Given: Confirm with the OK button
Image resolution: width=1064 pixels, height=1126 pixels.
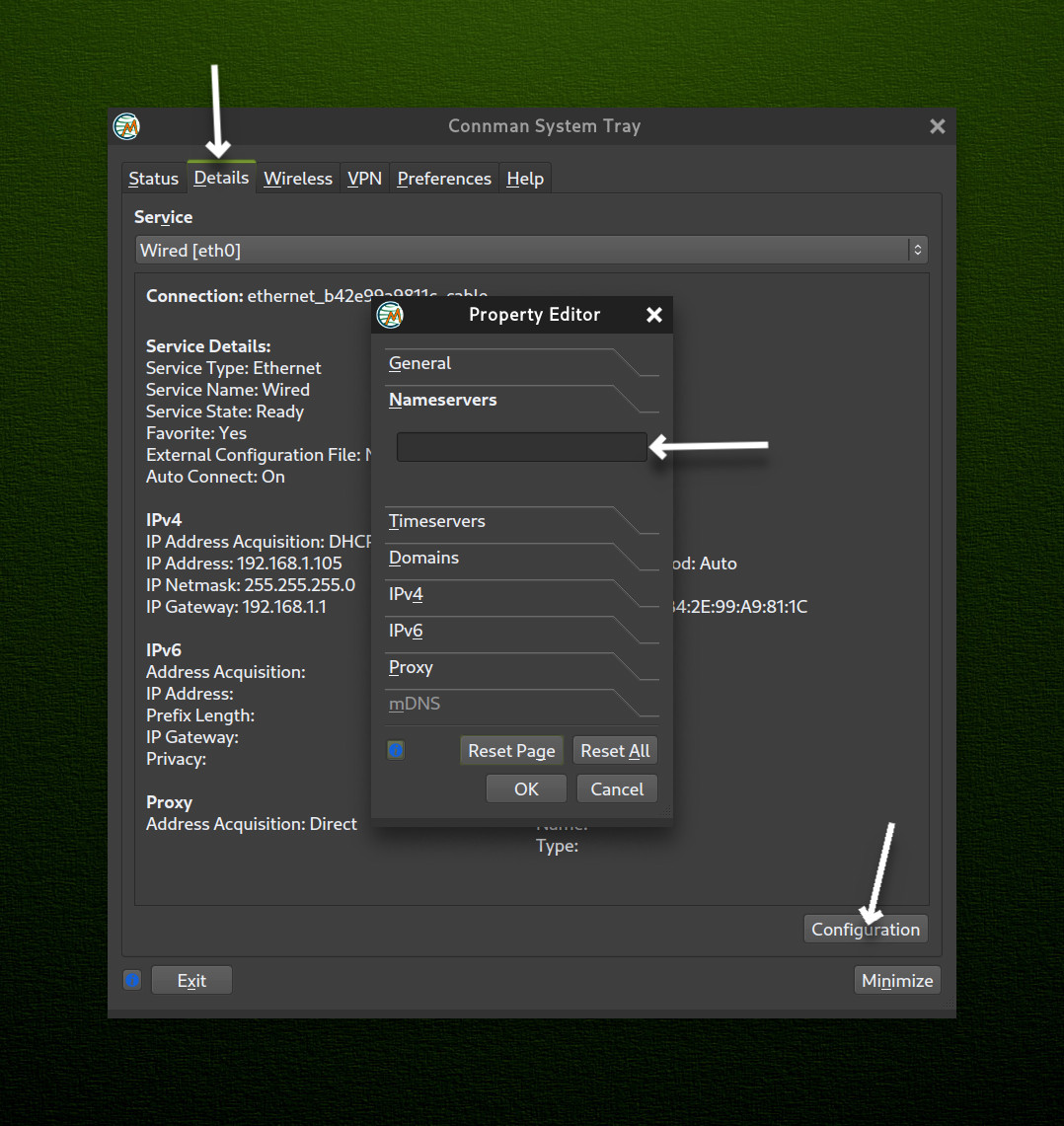Looking at the screenshot, I should pos(526,788).
